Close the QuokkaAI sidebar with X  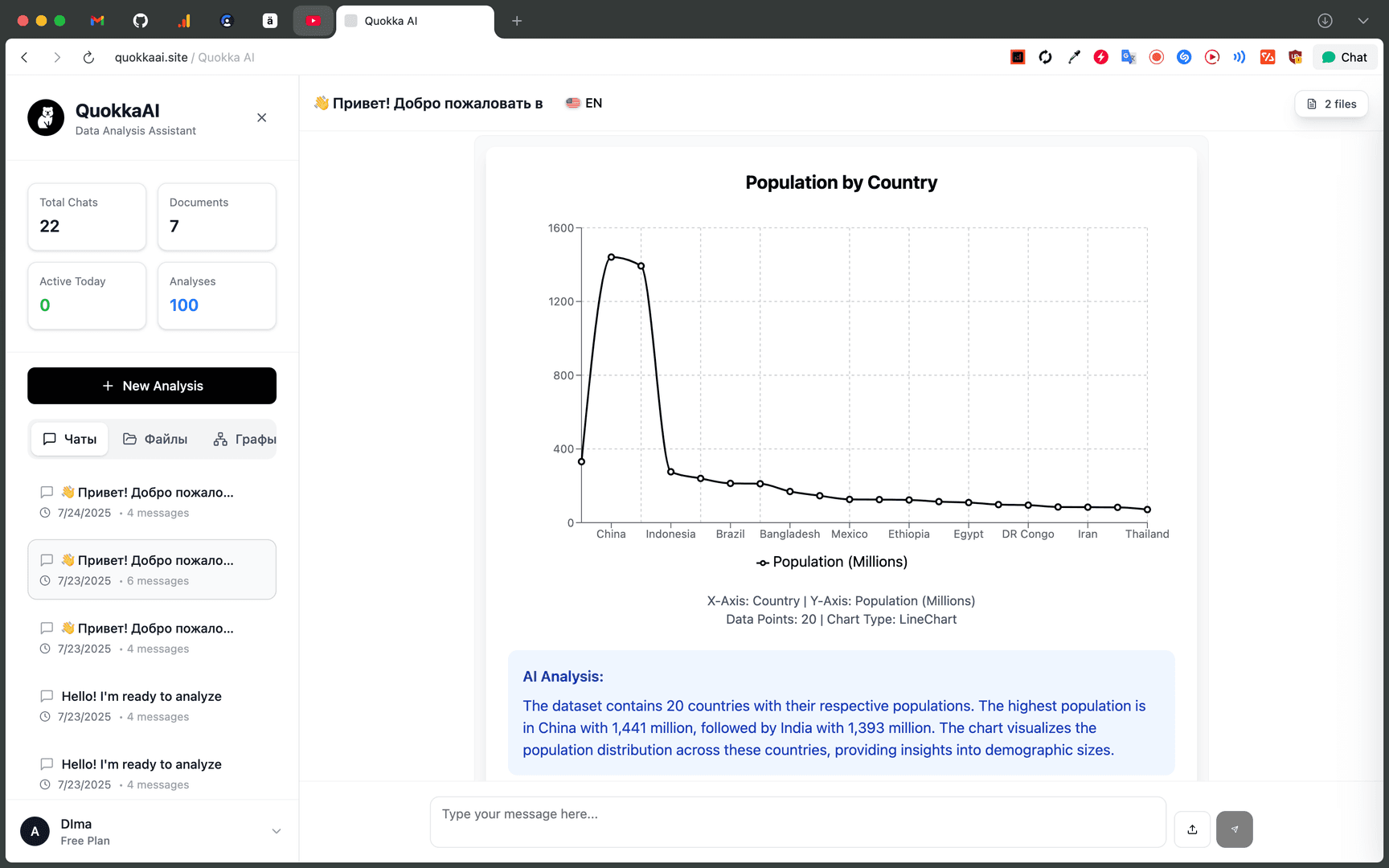(261, 118)
